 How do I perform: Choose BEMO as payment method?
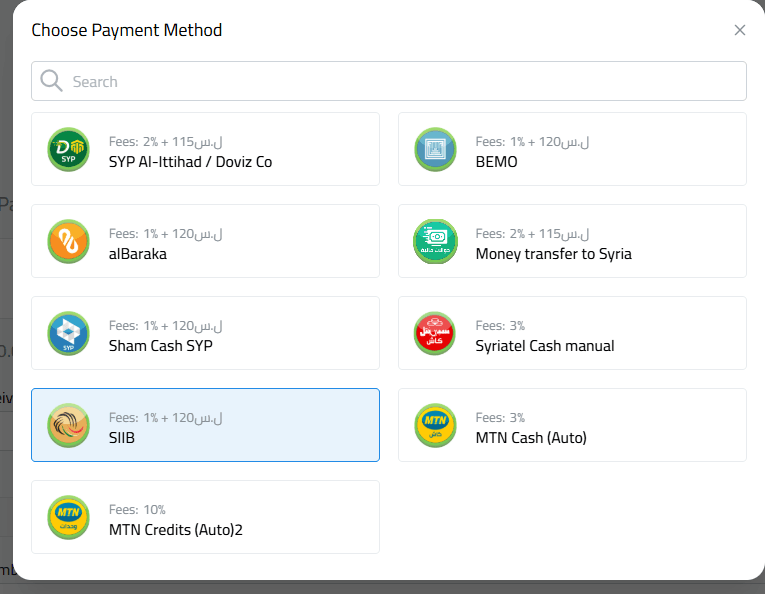[x=572, y=149]
